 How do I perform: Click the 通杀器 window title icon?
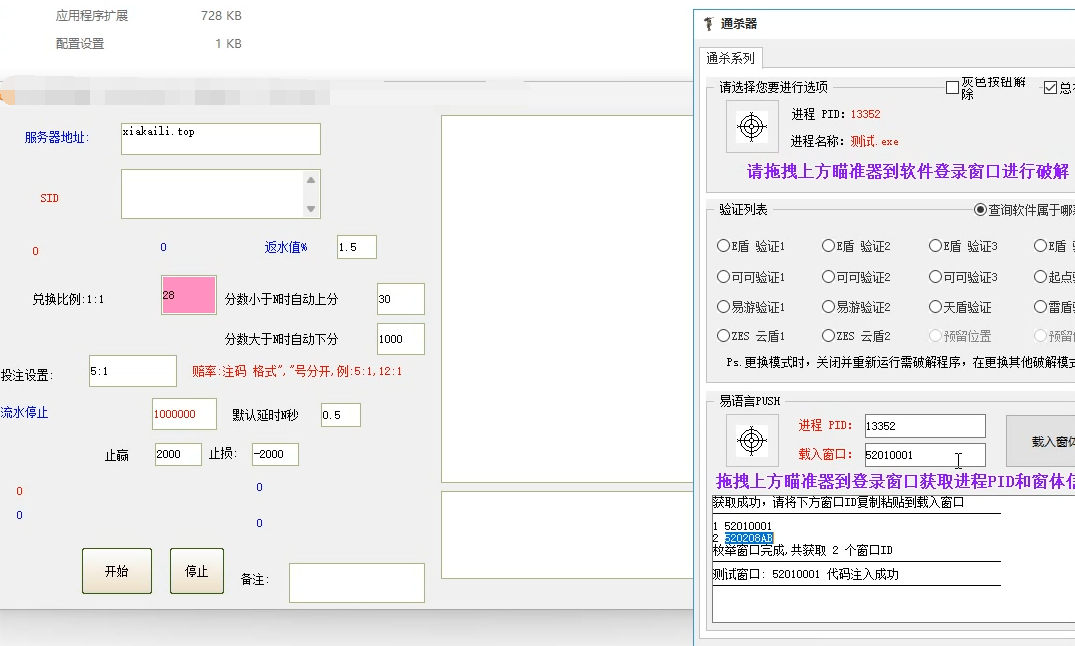point(708,24)
